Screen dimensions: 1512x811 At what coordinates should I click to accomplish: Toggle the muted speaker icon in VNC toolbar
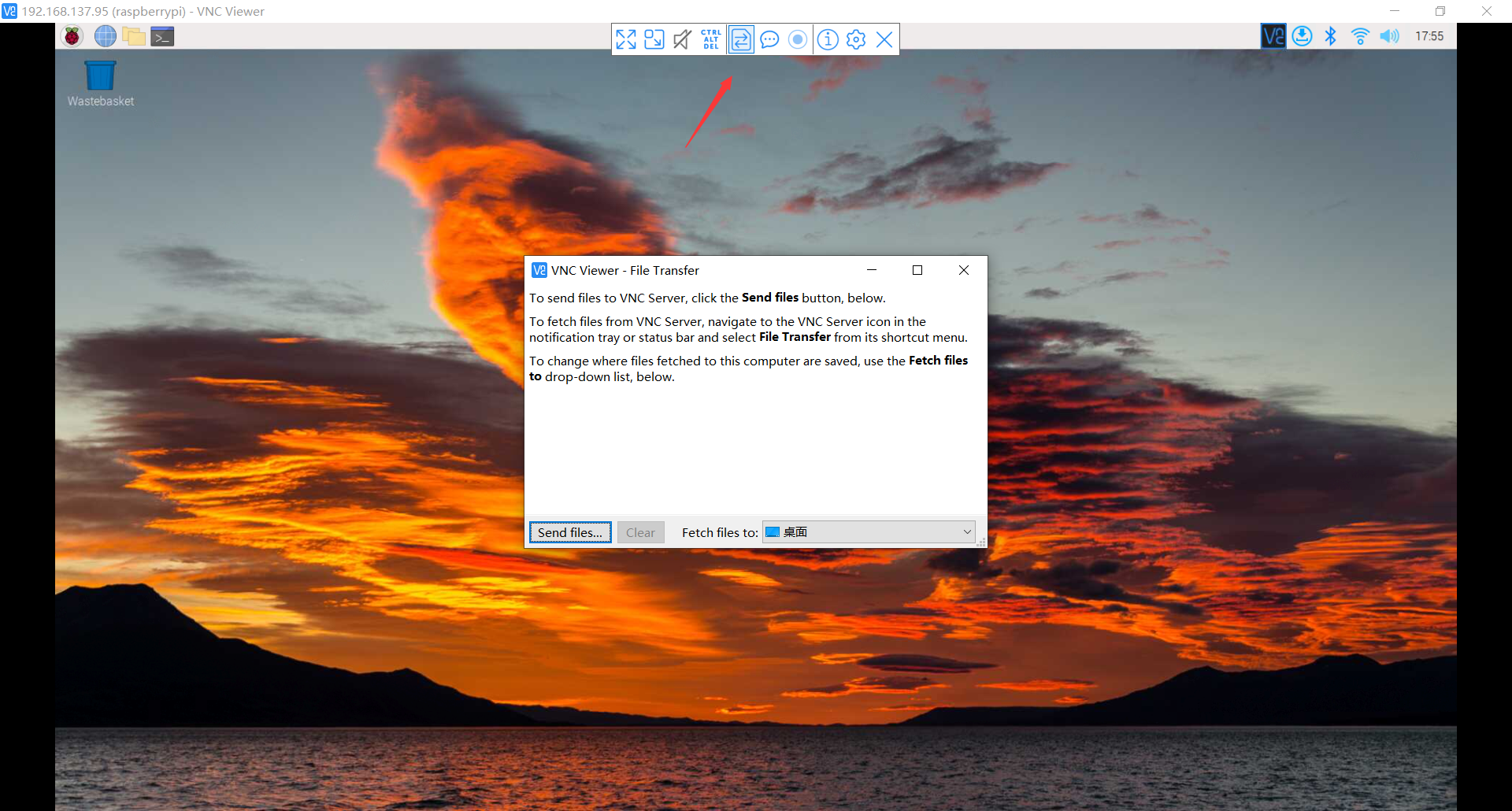(683, 39)
